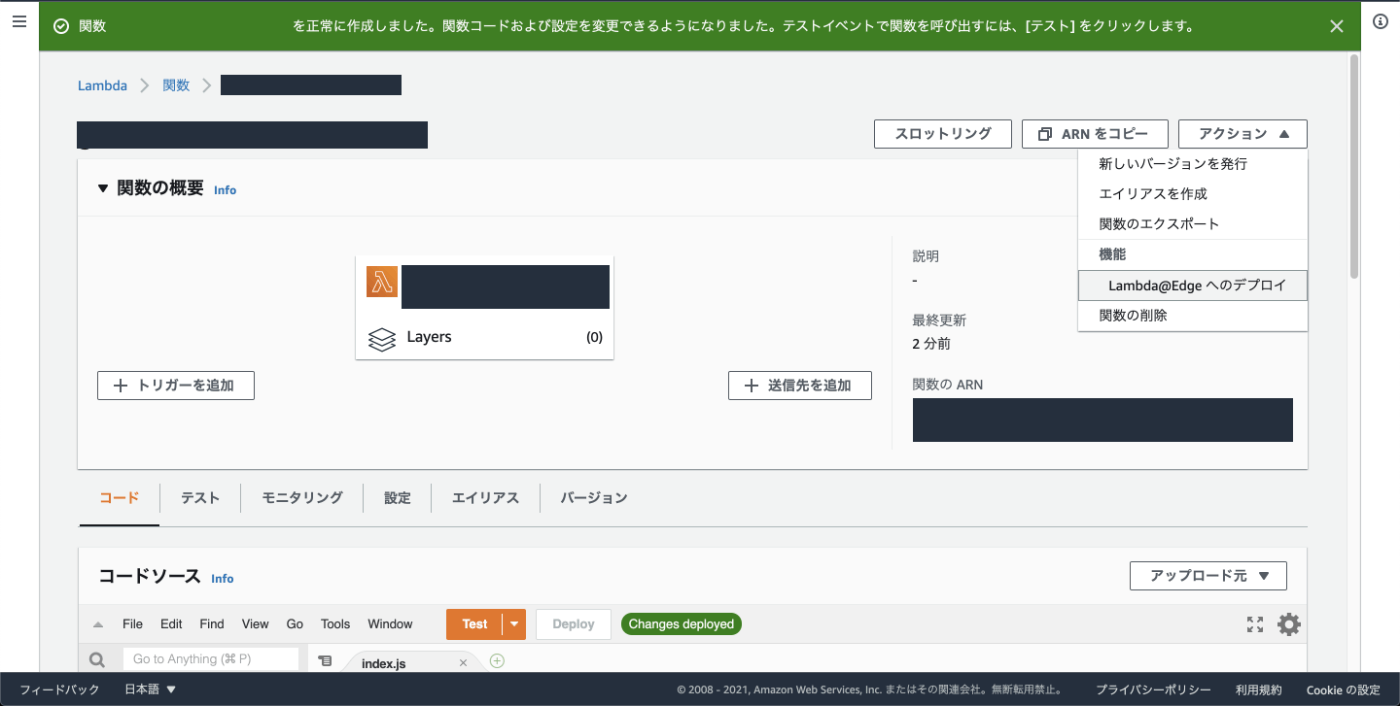Open new tab with green plus icon

(497, 661)
